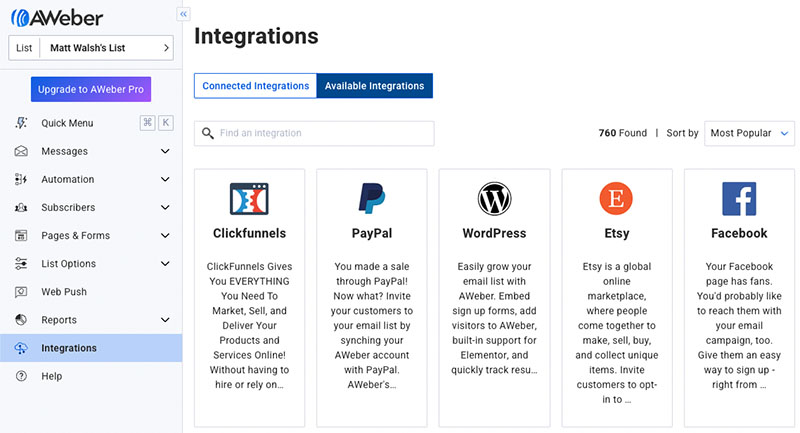Click the Facebook description text

739,325
